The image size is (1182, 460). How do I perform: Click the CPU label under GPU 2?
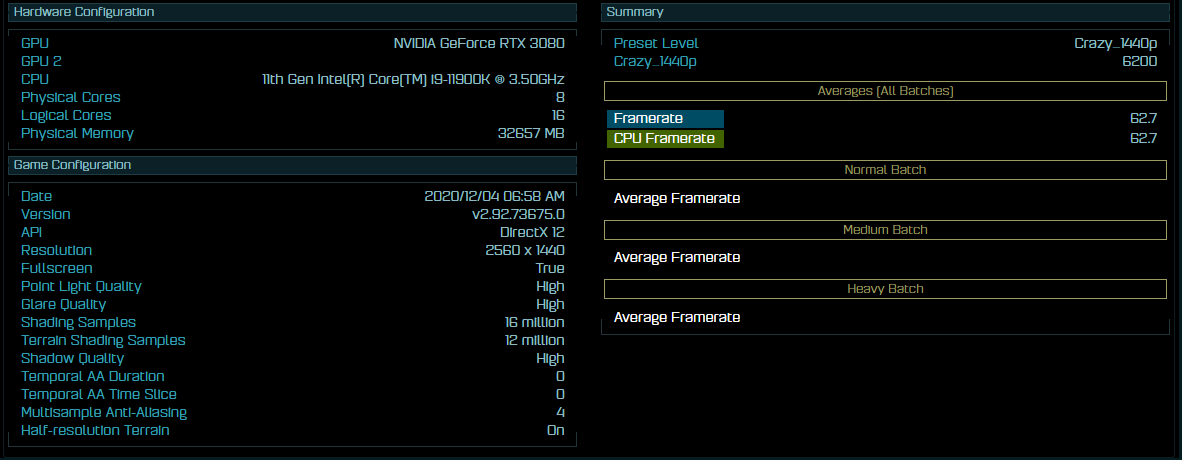[35, 80]
